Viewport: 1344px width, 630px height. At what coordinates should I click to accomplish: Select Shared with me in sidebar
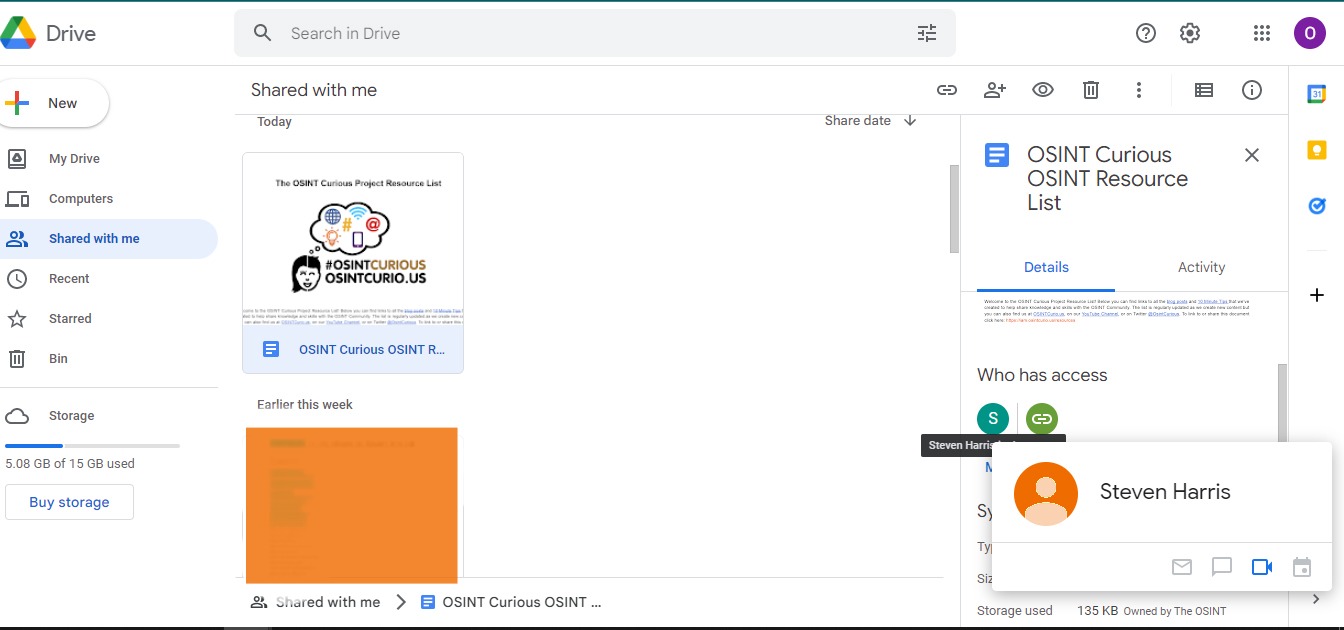click(x=108, y=239)
